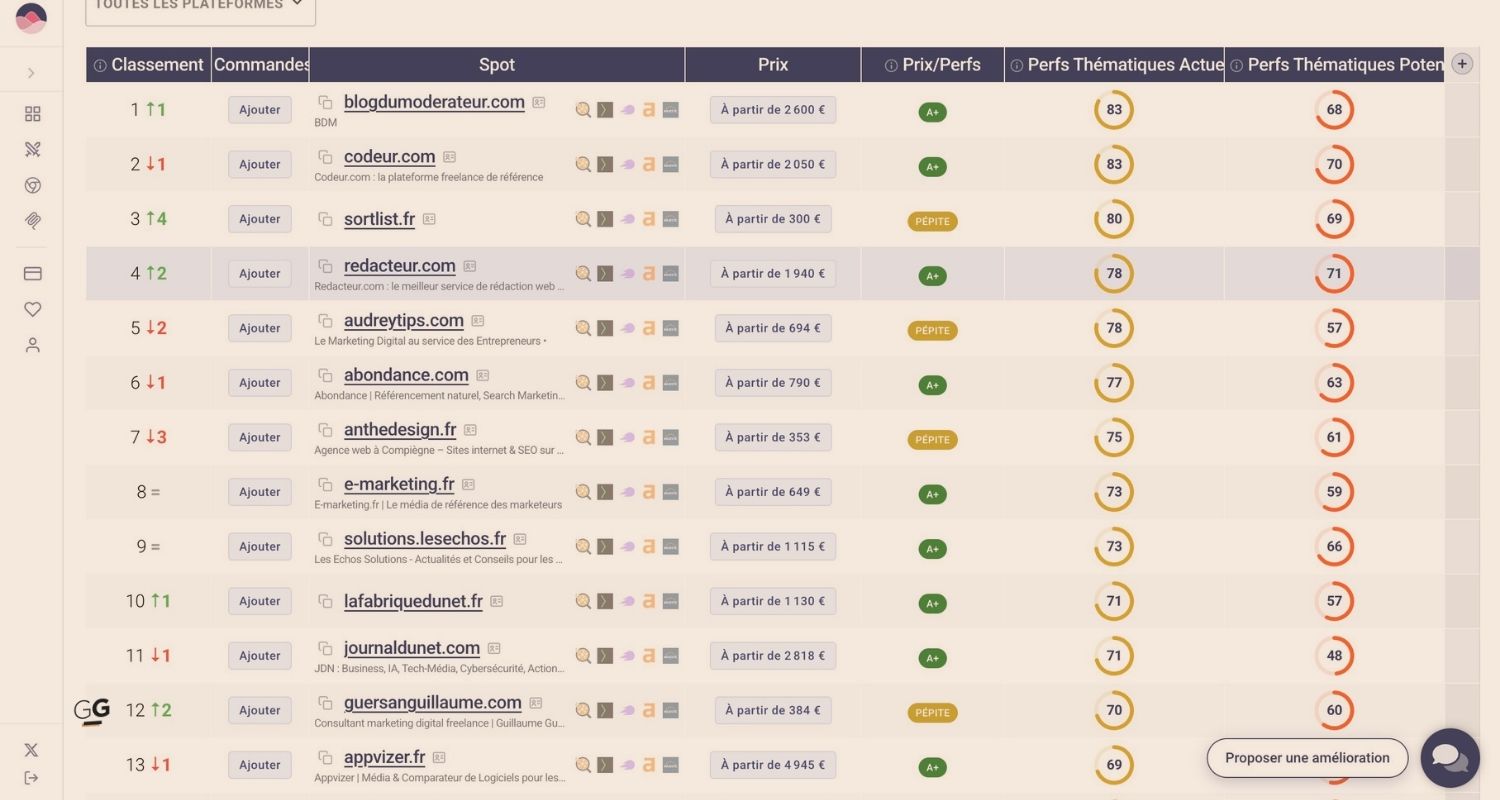Open the Chrome-style circle icon in sidebar
Viewport: 1500px width, 800px height.
point(32,186)
